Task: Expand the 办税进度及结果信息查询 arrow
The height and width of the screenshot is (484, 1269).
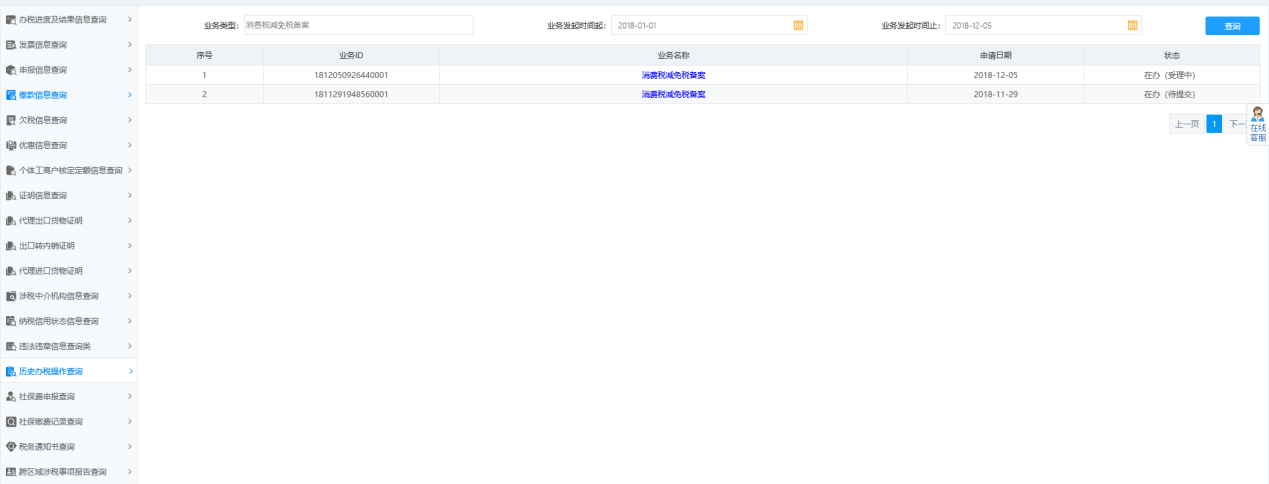Action: pos(130,20)
